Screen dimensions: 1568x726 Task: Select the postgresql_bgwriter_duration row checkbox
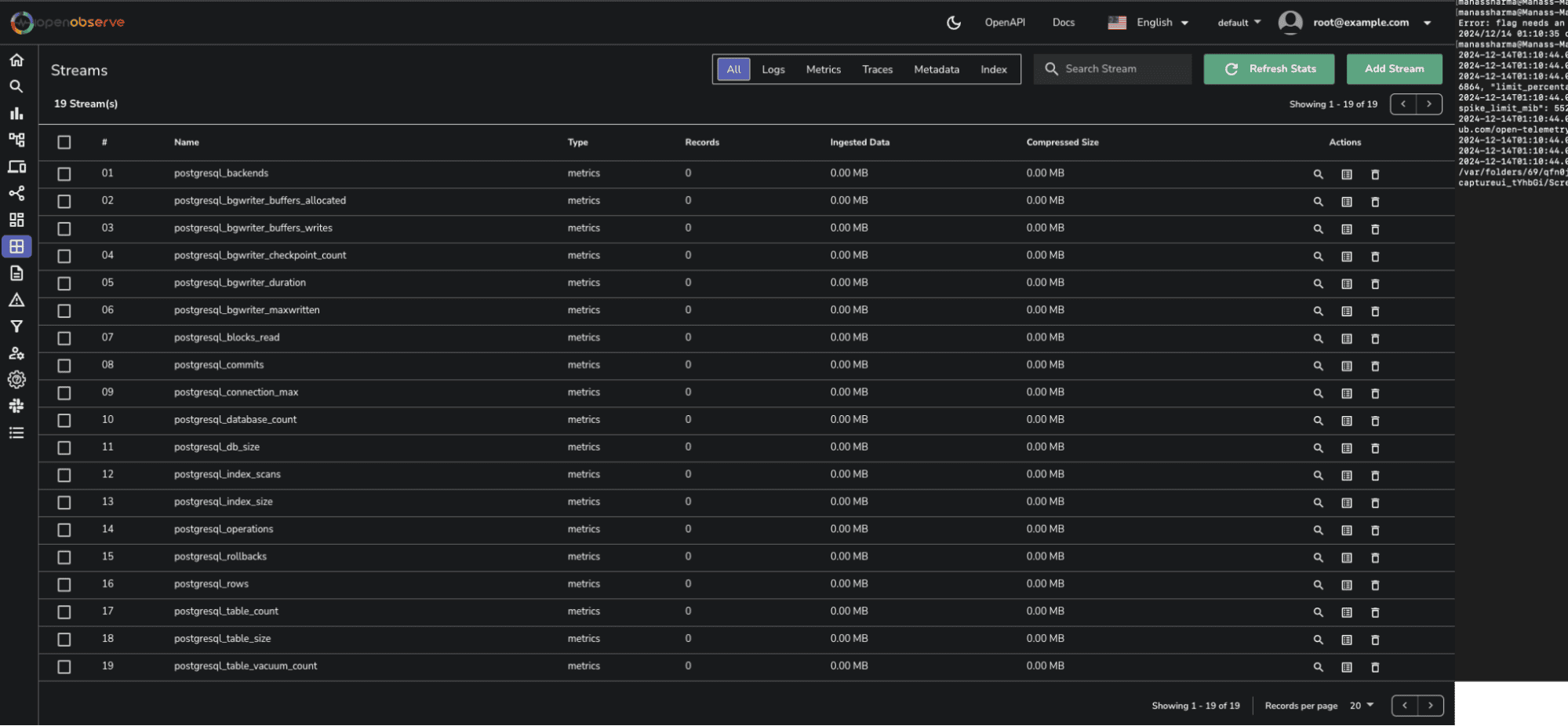coord(64,283)
